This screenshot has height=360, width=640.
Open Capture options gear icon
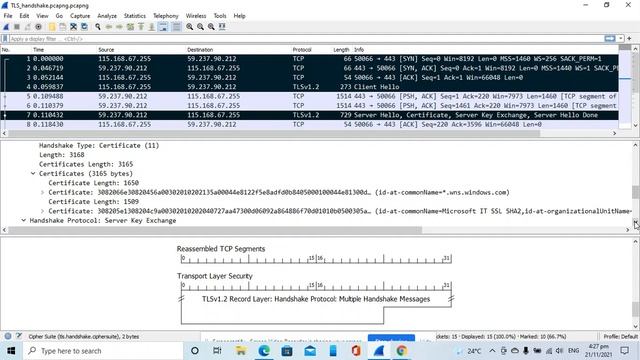click(38, 27)
